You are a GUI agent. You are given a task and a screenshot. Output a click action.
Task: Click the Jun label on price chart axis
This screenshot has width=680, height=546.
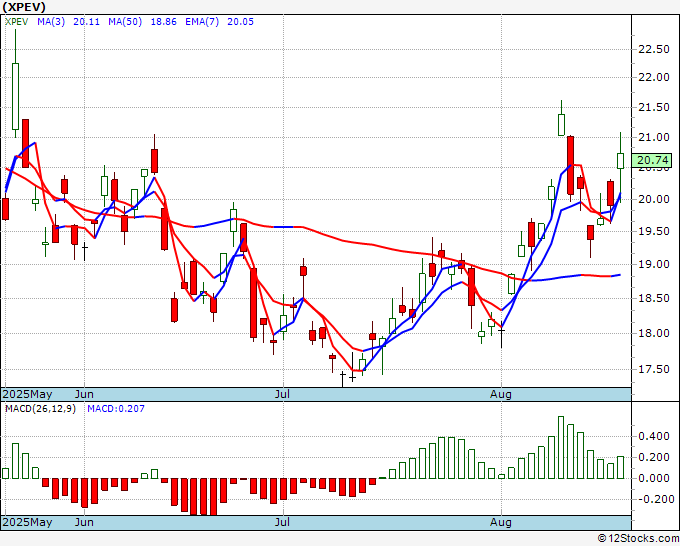[x=84, y=394]
